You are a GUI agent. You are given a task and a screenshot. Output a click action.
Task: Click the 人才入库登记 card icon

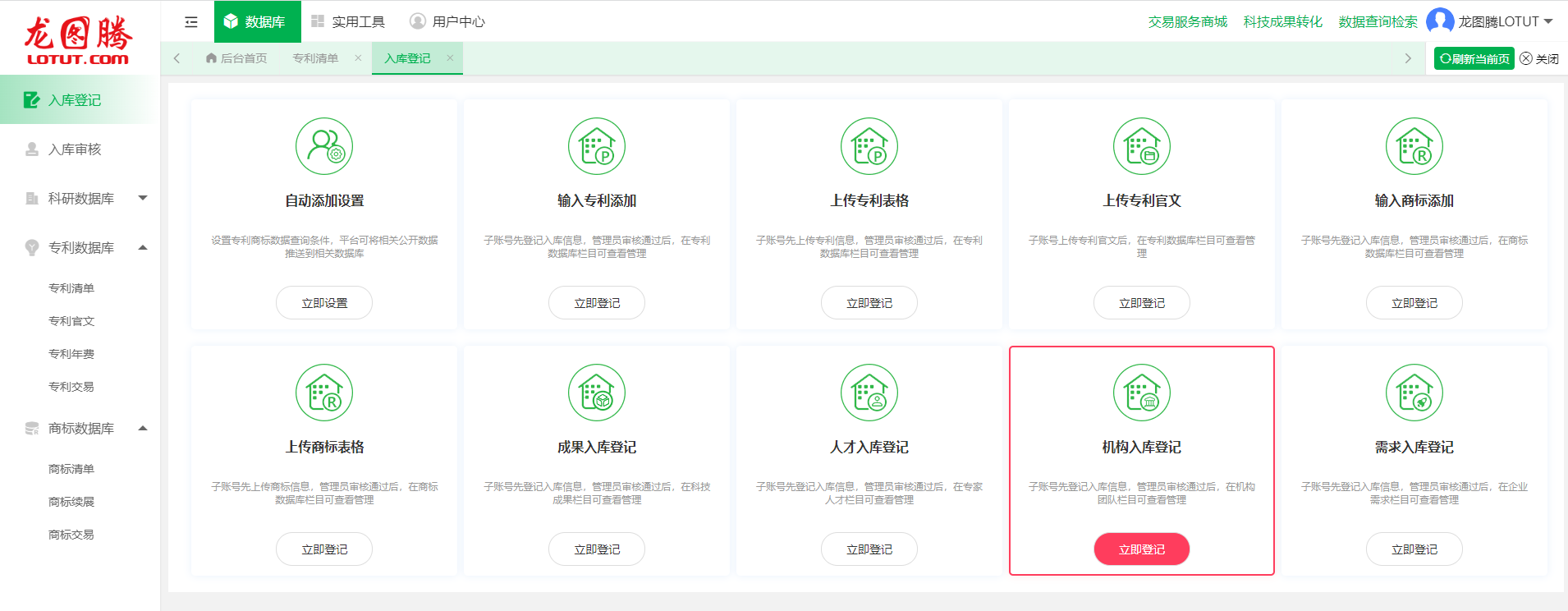coord(869,393)
